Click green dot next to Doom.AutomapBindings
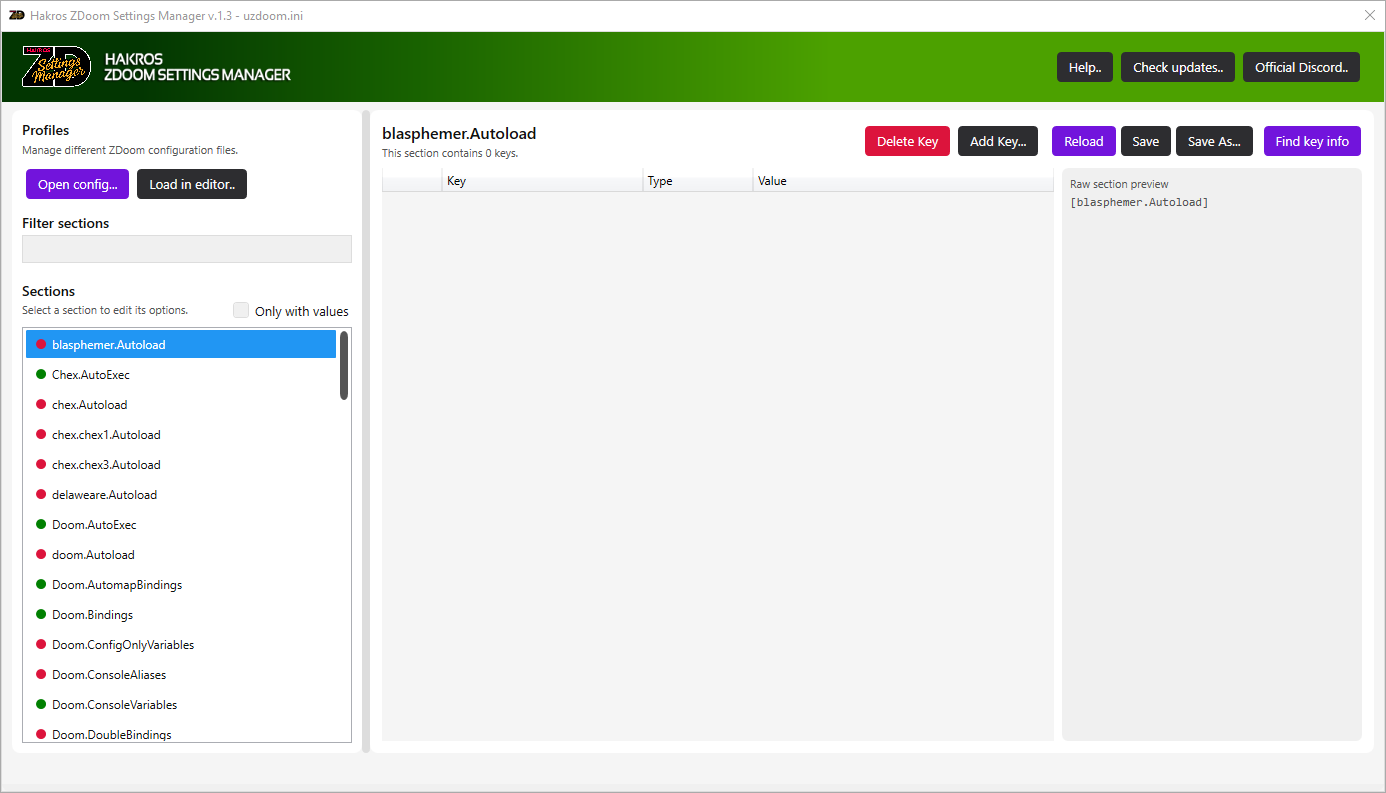Image resolution: width=1386 pixels, height=793 pixels. (x=41, y=584)
